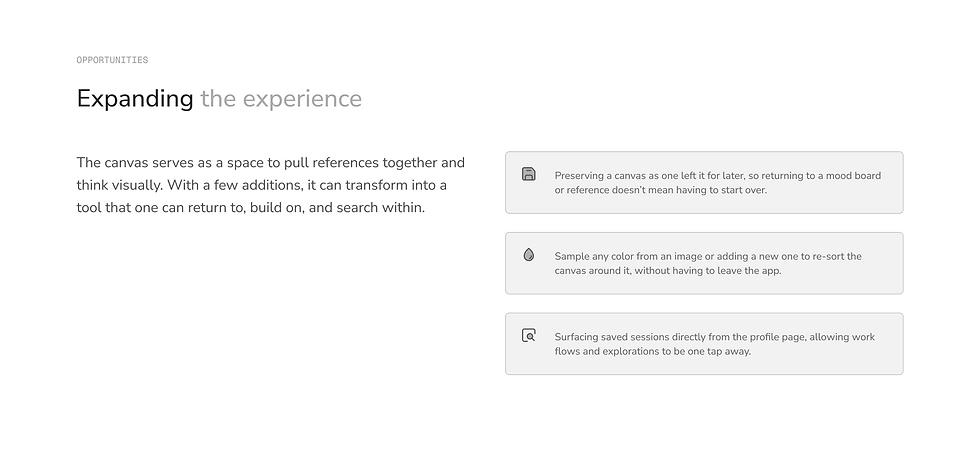Image resolution: width=980 pixels, height=459 pixels.
Task: Click the line starting 'Preserving a canvas'
Action: [718, 176]
